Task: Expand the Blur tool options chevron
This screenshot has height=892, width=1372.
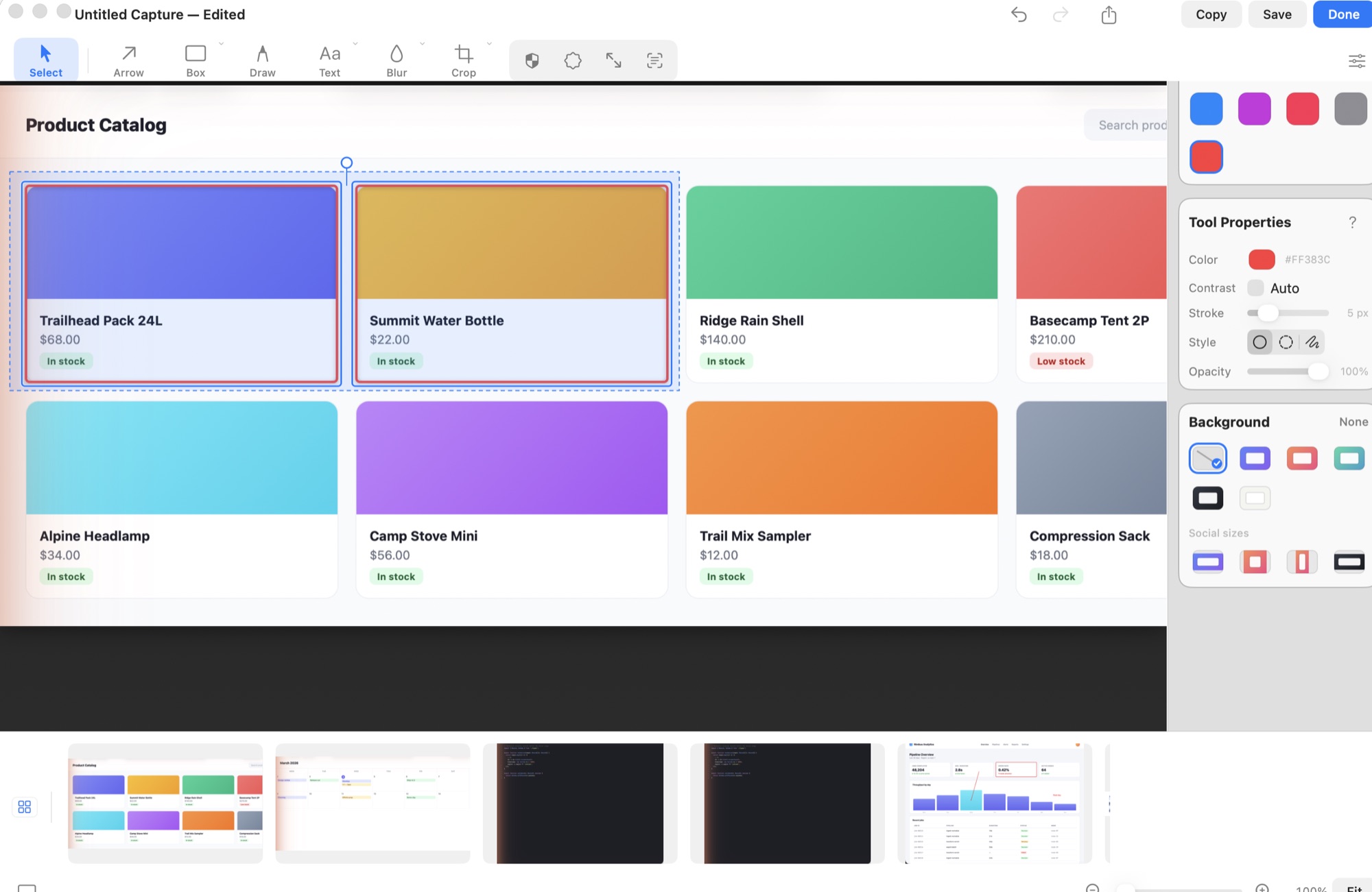Action: [x=422, y=44]
